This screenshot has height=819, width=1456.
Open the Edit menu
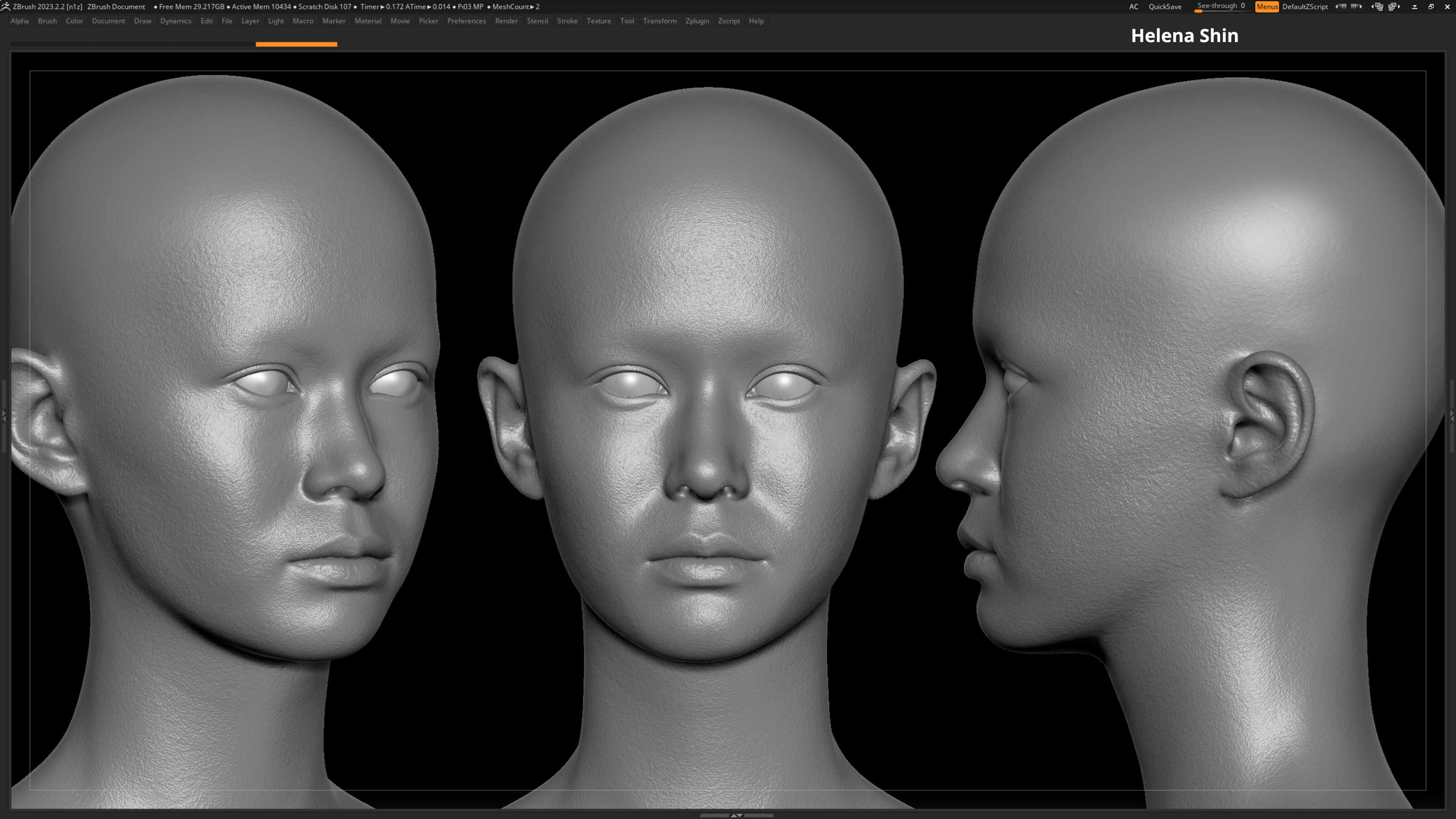207,21
